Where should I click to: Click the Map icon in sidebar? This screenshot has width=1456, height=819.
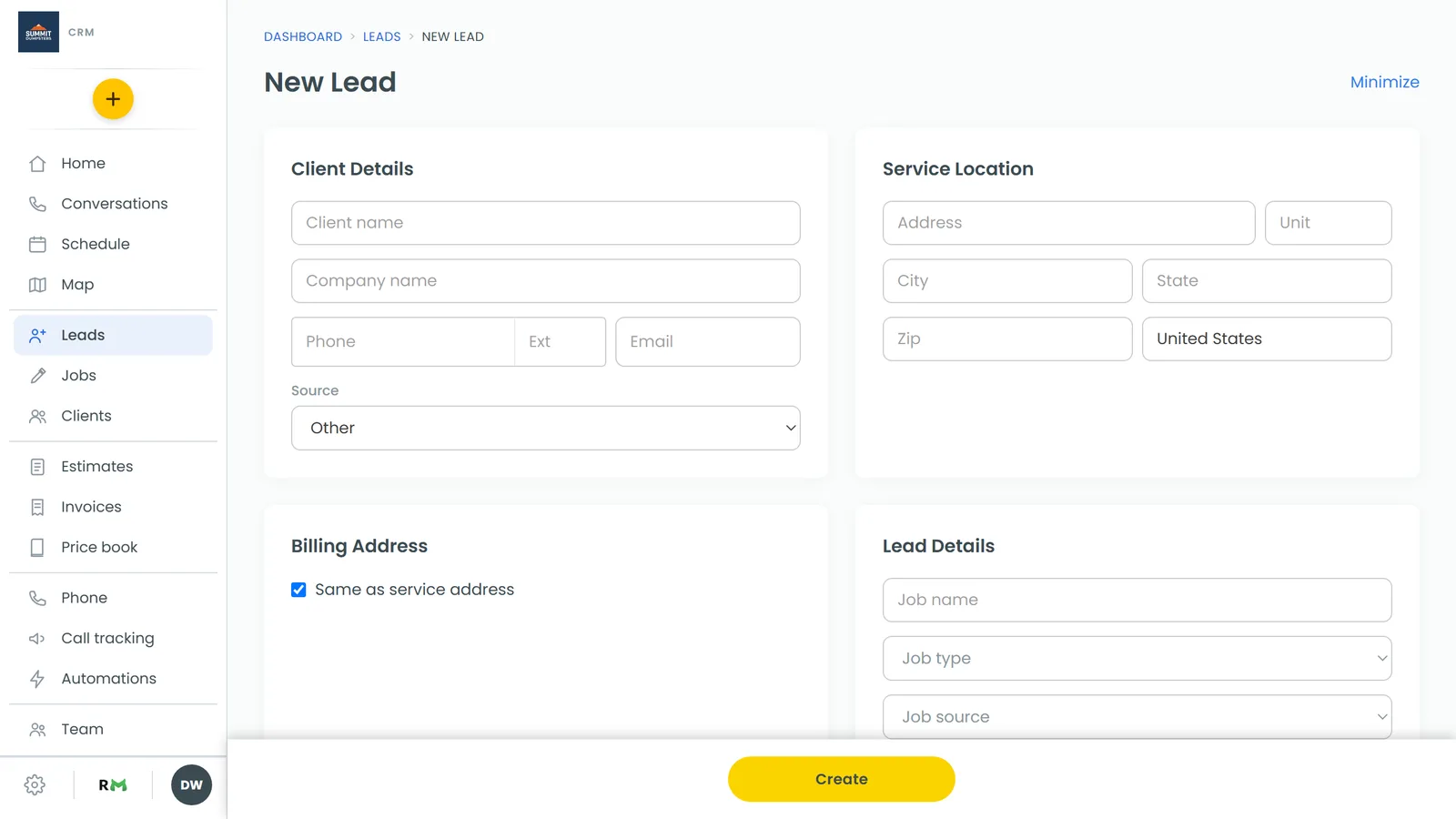click(x=37, y=285)
